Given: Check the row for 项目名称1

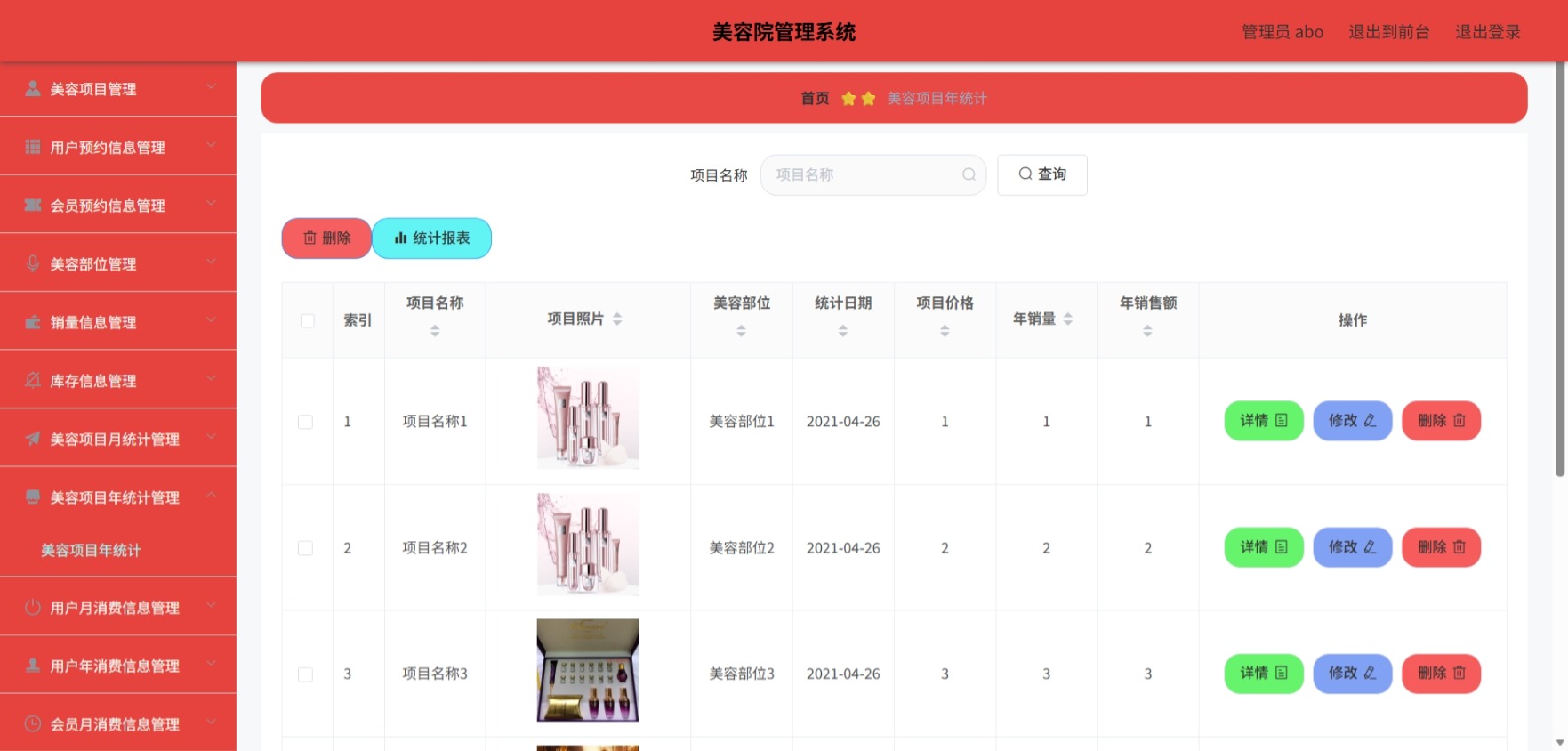Looking at the screenshot, I should pyautogui.click(x=305, y=422).
